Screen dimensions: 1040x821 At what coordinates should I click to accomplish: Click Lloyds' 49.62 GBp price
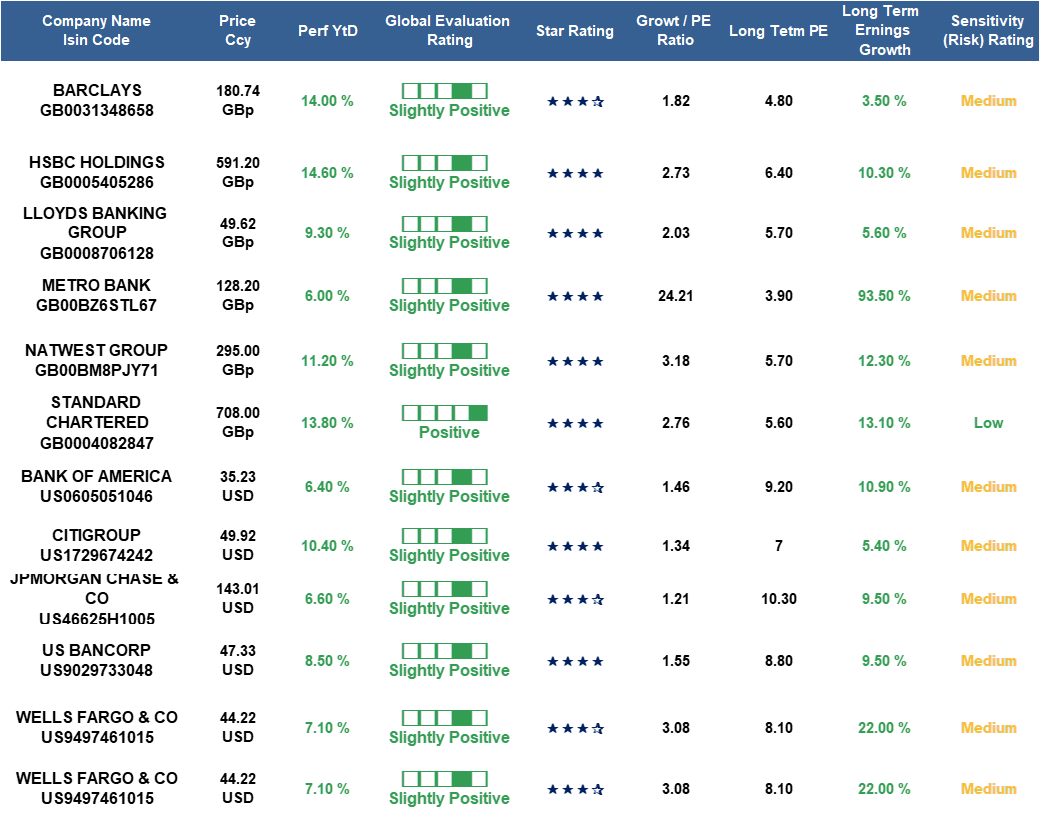[238, 233]
